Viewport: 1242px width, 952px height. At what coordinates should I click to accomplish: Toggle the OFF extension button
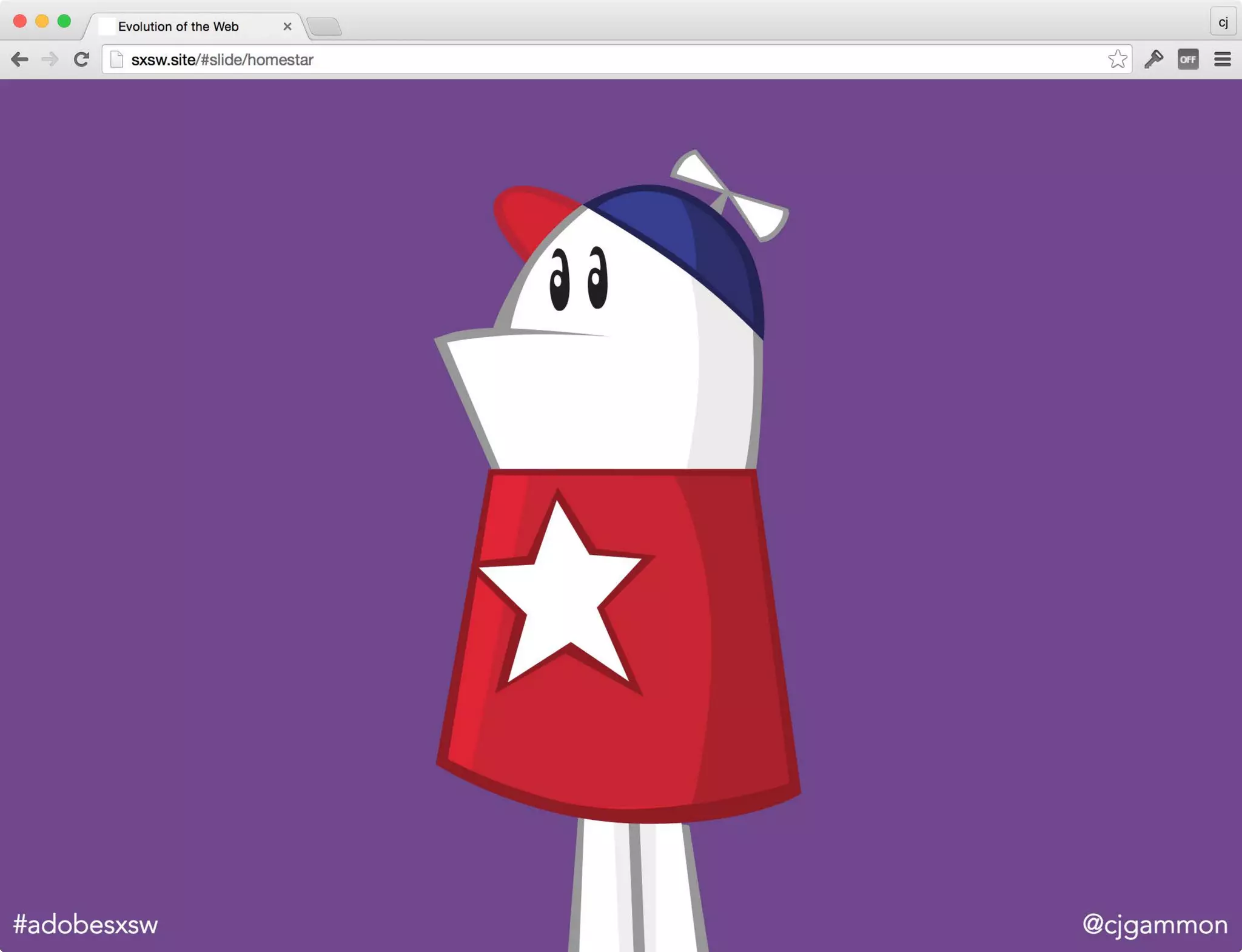click(1187, 59)
